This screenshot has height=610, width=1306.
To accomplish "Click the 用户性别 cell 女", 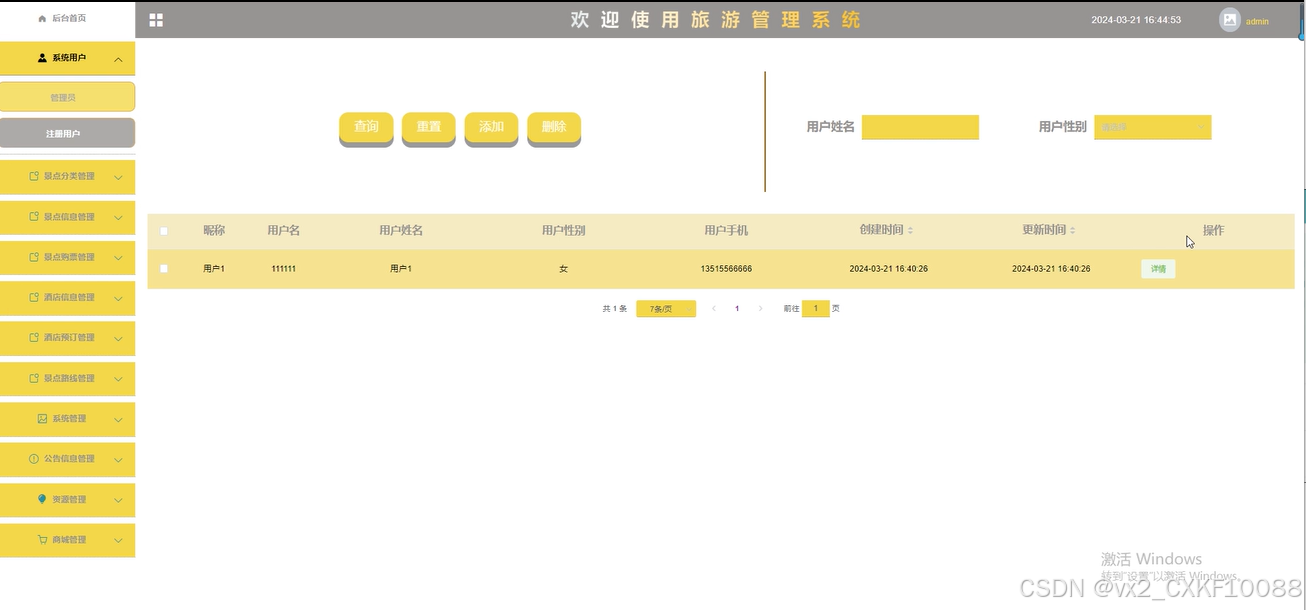I will click(x=563, y=269).
